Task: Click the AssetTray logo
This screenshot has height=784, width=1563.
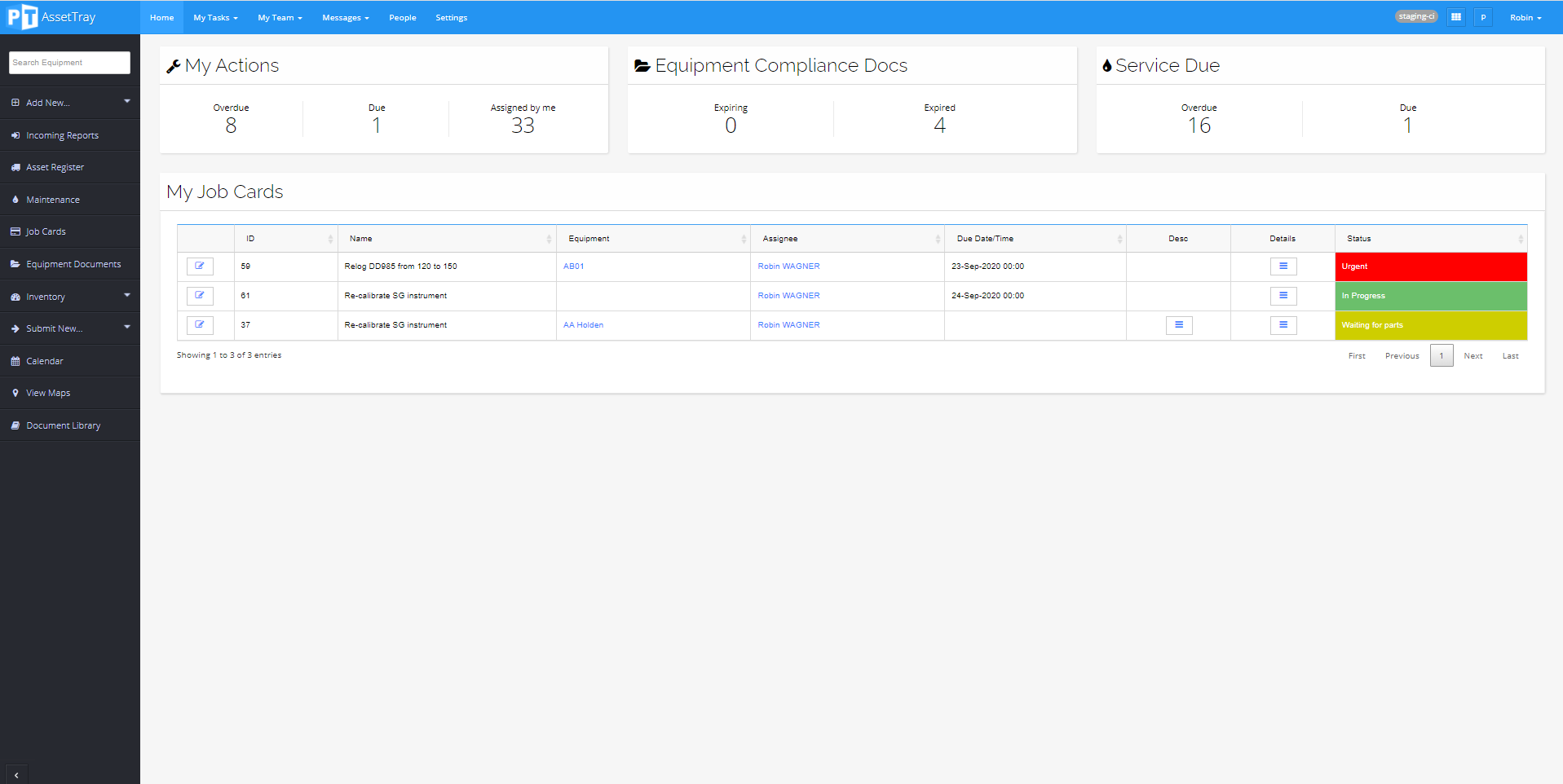Action: [x=51, y=17]
